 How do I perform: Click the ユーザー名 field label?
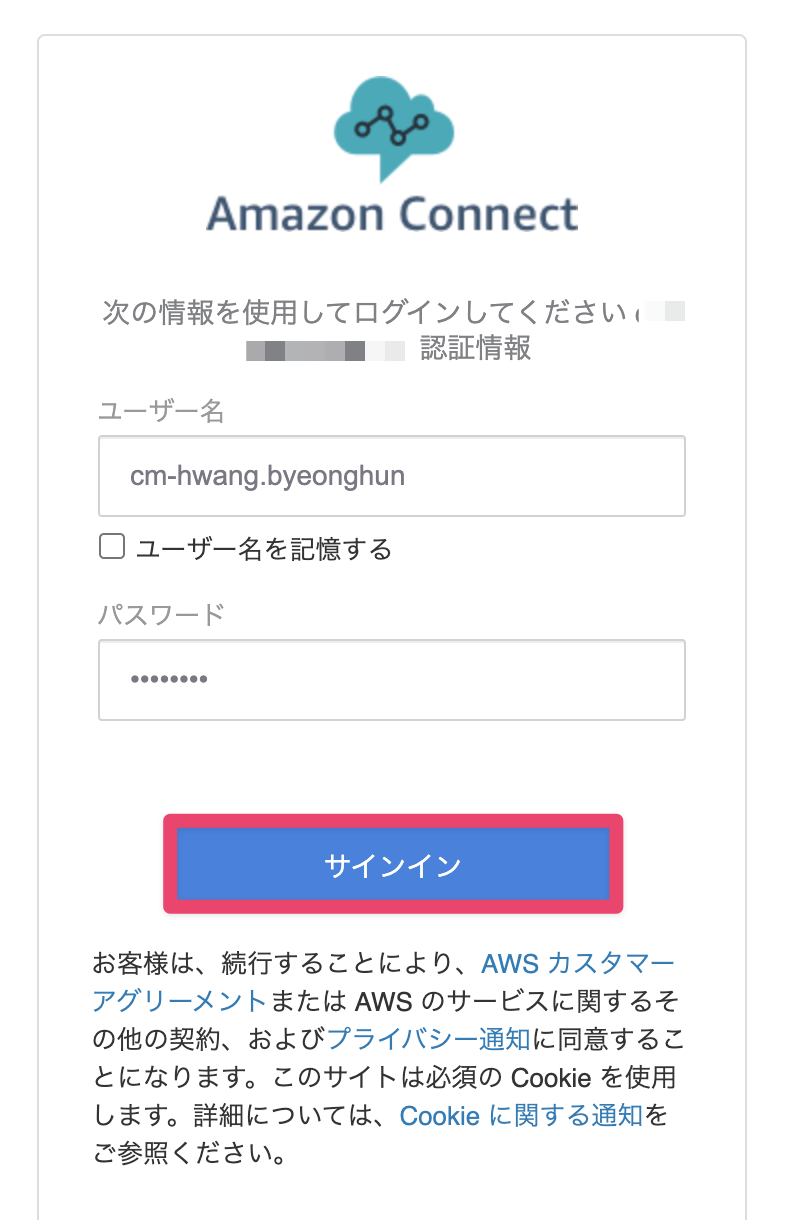click(x=161, y=411)
